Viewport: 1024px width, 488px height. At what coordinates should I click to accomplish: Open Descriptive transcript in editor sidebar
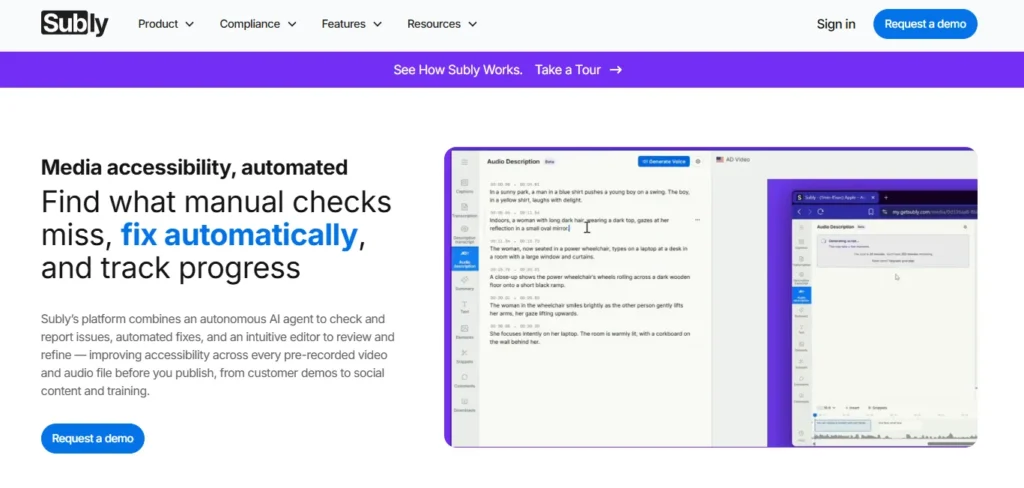tap(464, 234)
